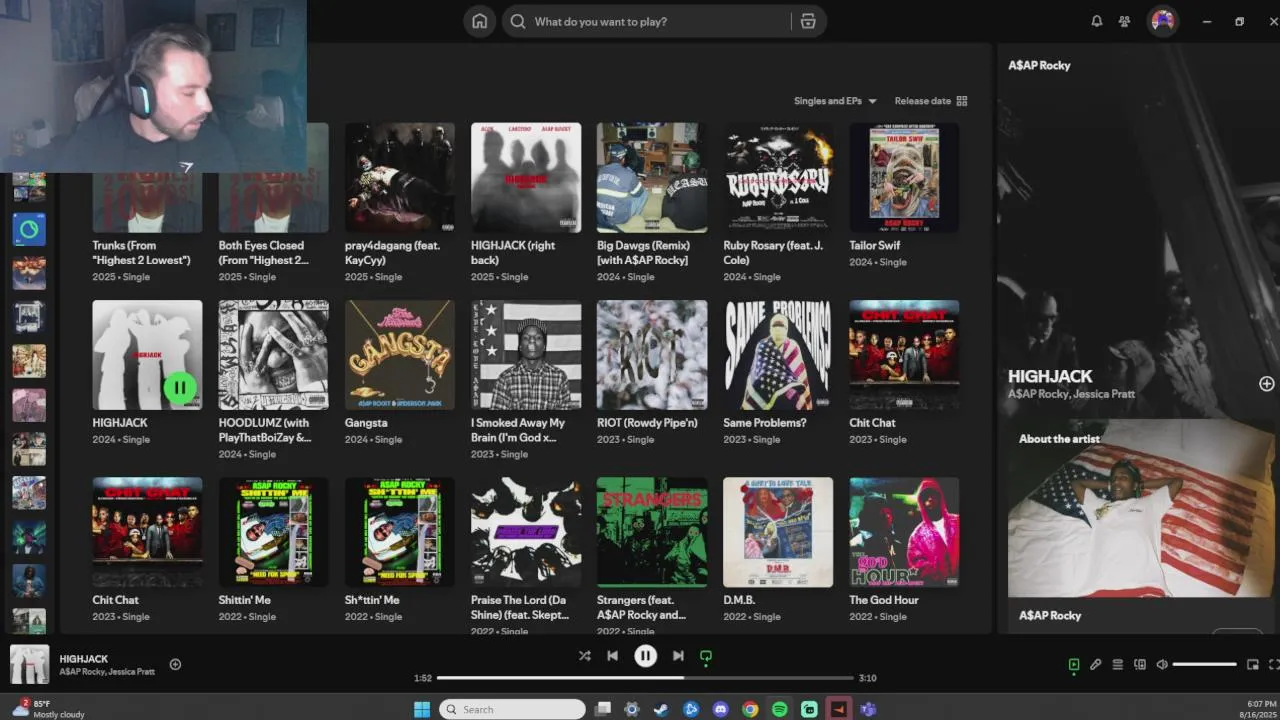Viewport: 1280px width, 720px height.
Task: Open the Queue icon
Action: point(1117,664)
